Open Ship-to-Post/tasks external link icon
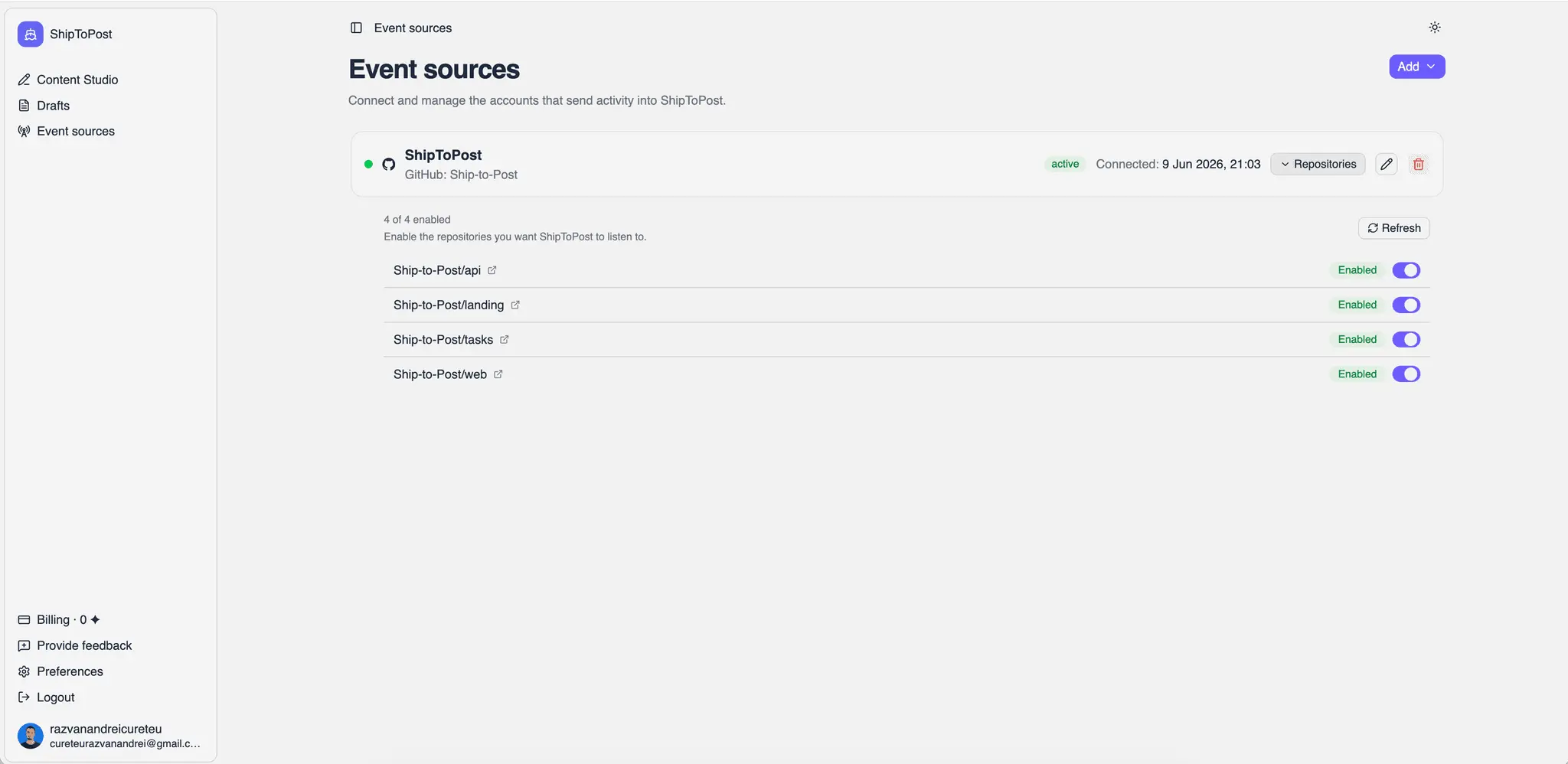Viewport: 1568px width, 764px height. point(505,339)
